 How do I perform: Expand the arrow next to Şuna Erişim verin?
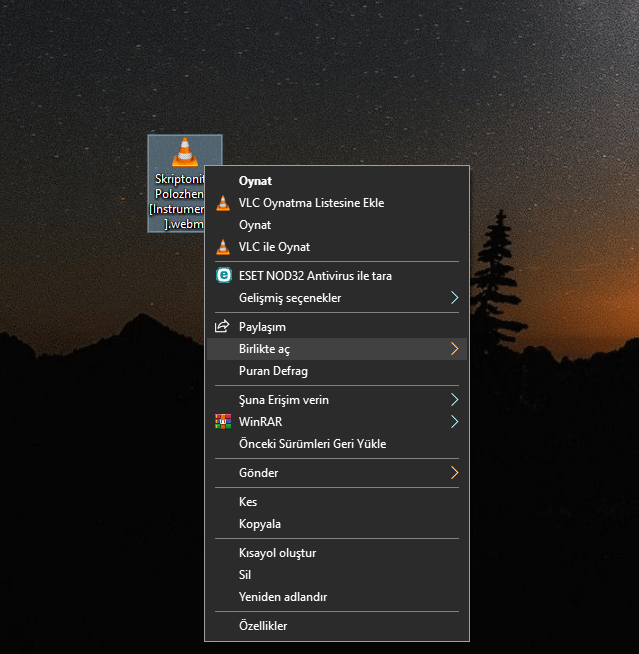[455, 400]
